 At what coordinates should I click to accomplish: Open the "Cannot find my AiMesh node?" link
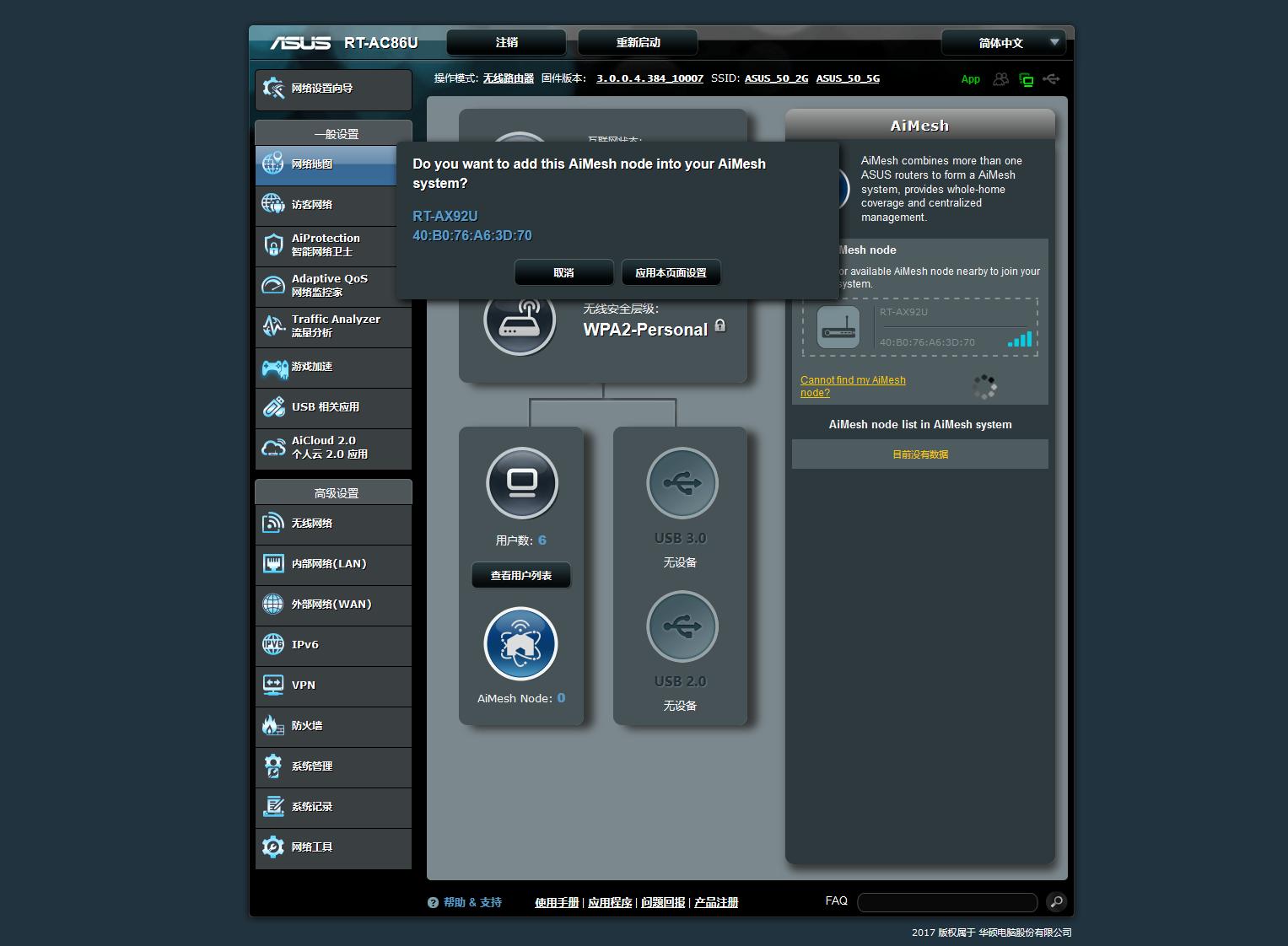tap(853, 386)
